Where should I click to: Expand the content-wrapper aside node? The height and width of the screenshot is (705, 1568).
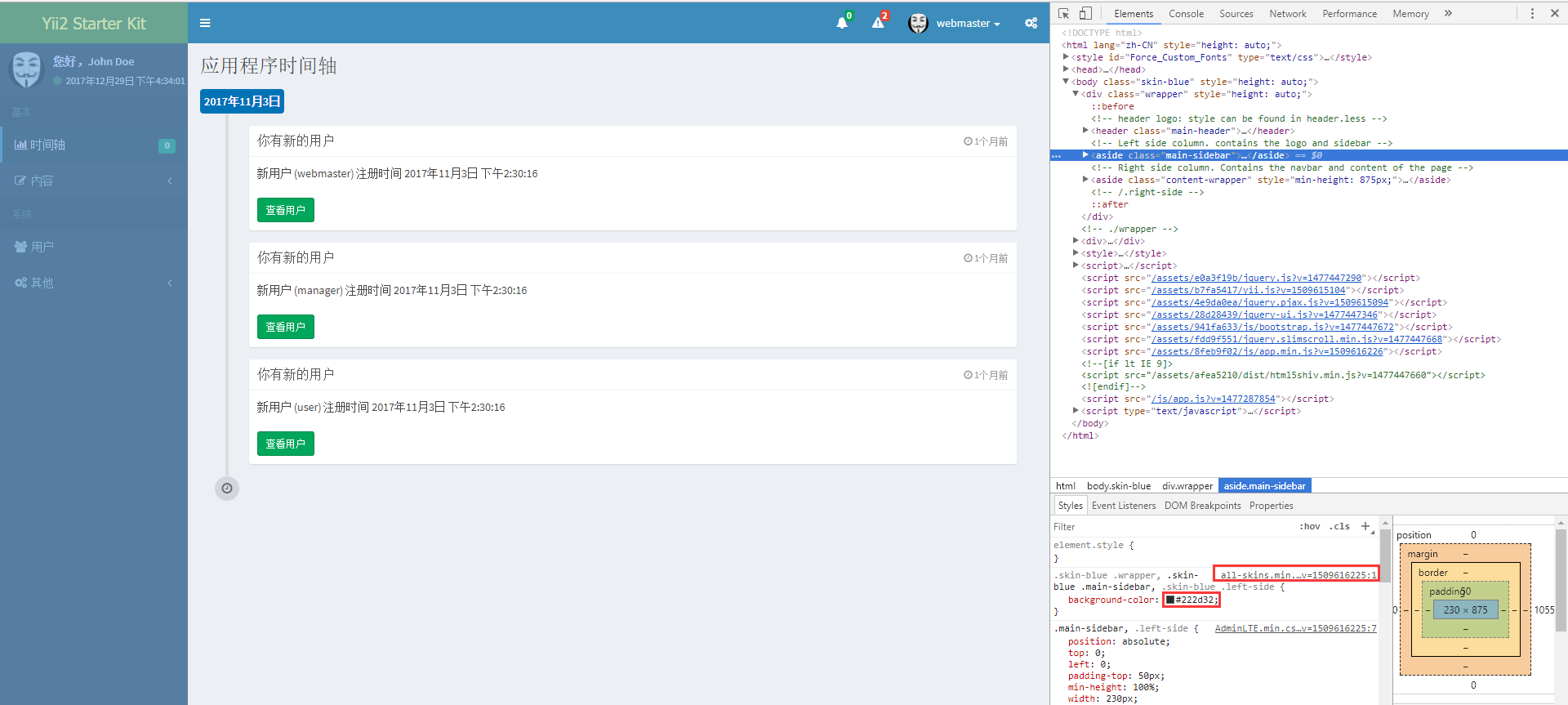pos(1085,180)
